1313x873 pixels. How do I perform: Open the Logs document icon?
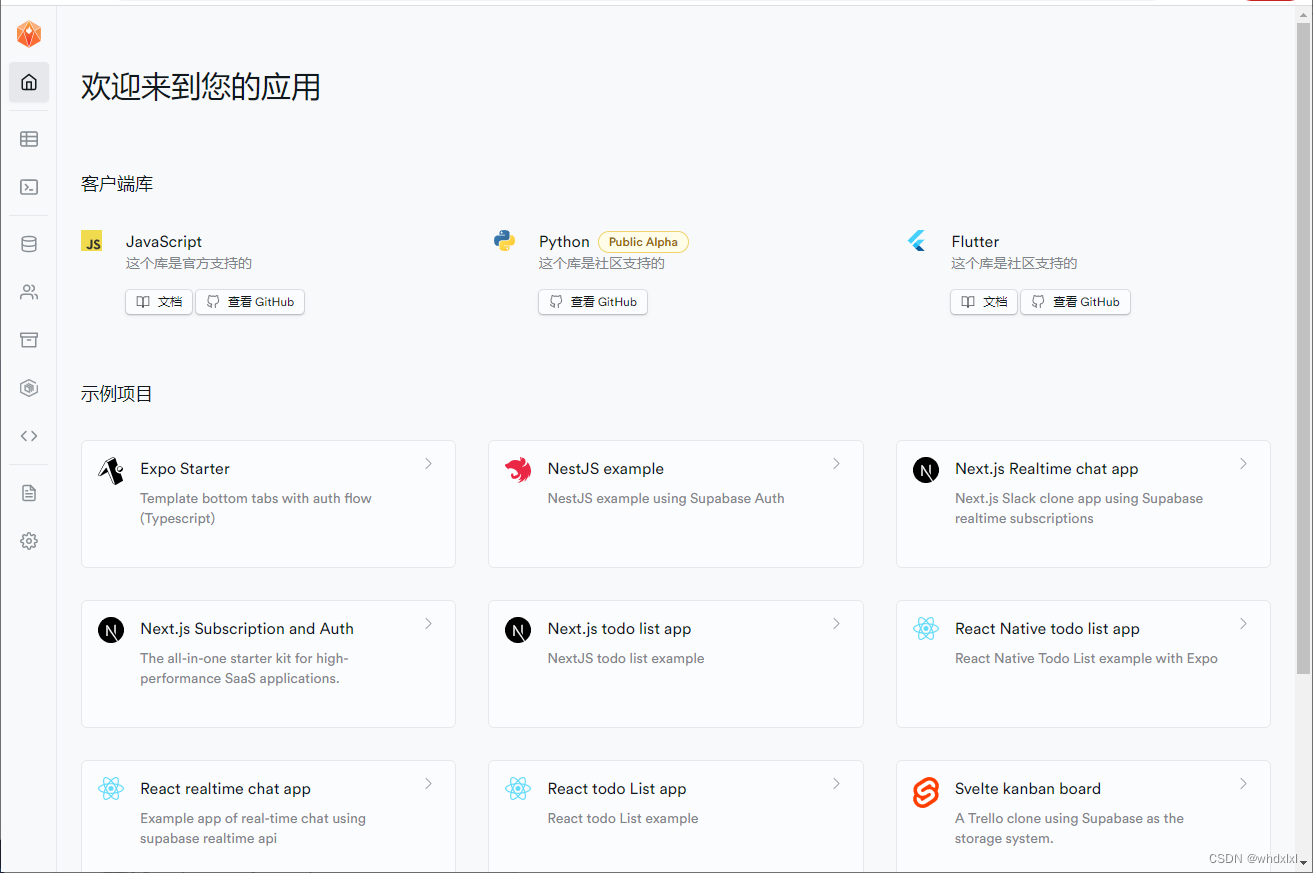click(x=28, y=492)
